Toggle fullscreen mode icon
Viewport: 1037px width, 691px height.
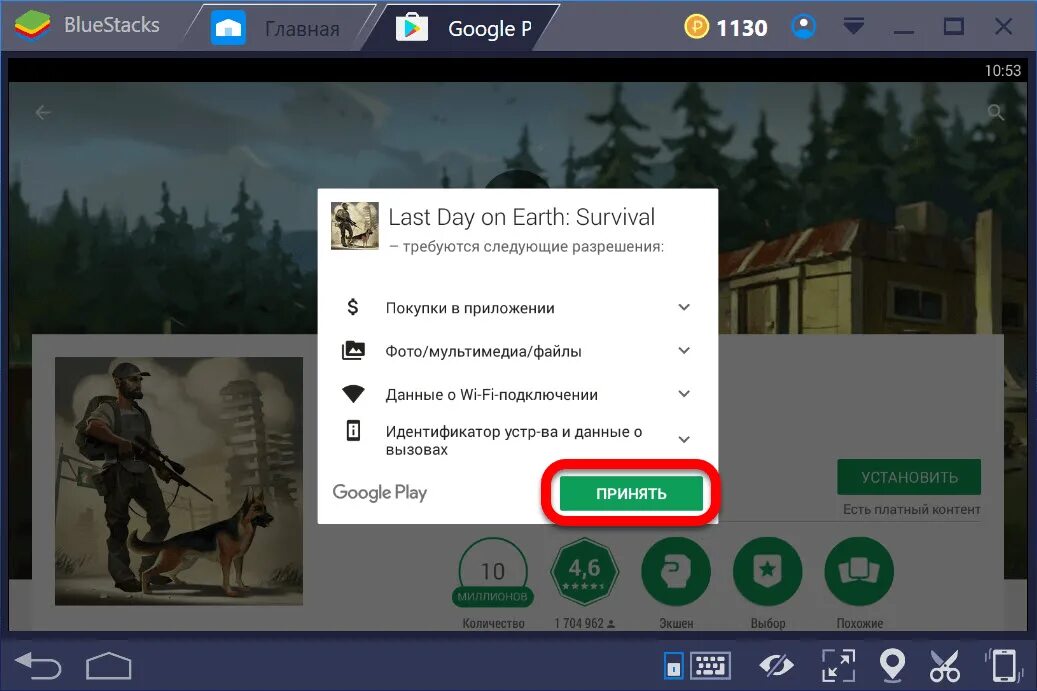click(x=838, y=665)
